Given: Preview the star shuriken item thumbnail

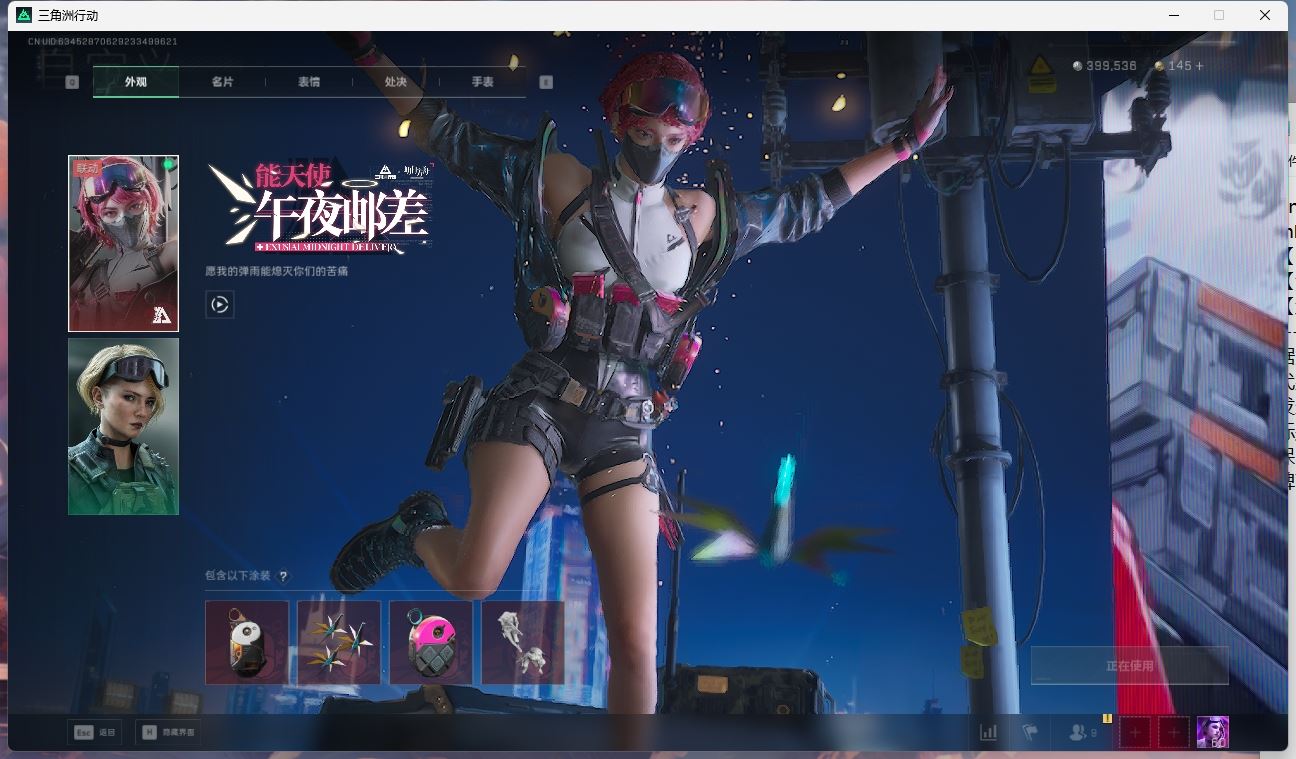Looking at the screenshot, I should click(x=339, y=642).
